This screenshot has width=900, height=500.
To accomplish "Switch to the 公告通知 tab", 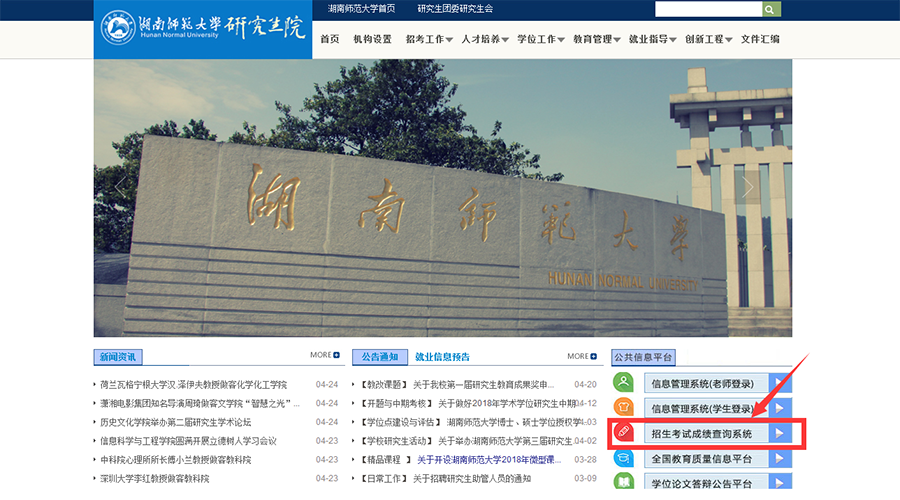I will click(379, 357).
